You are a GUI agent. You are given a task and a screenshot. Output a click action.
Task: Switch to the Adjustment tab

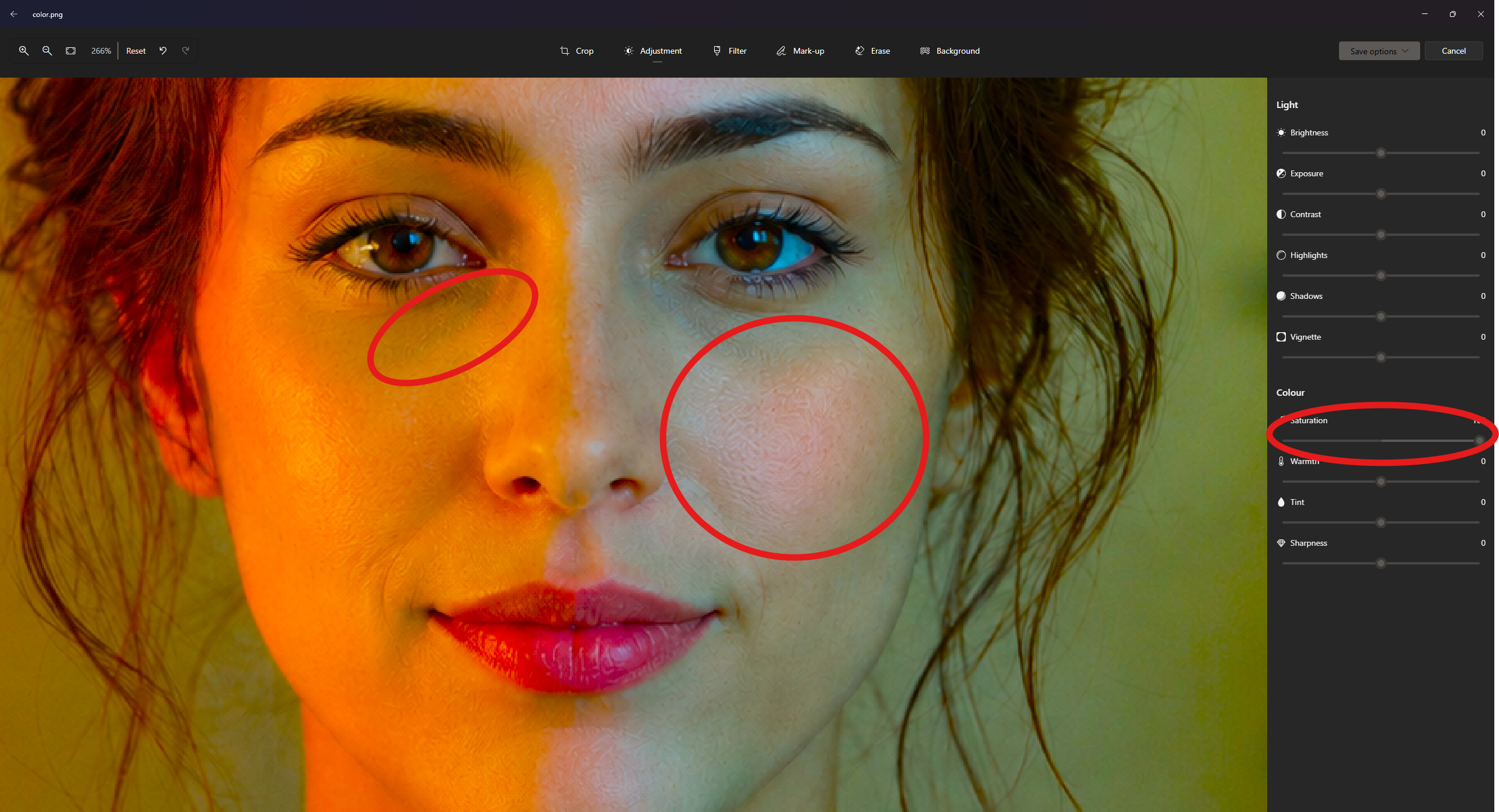coord(653,51)
